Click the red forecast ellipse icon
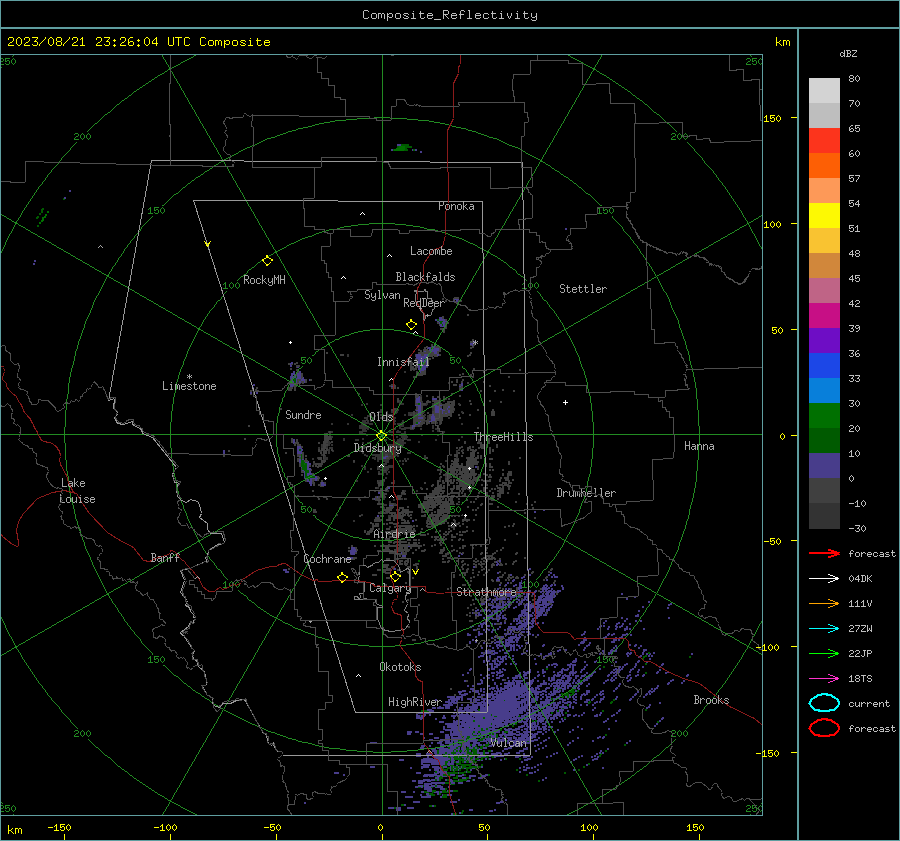Image resolution: width=900 pixels, height=841 pixels. (x=824, y=728)
